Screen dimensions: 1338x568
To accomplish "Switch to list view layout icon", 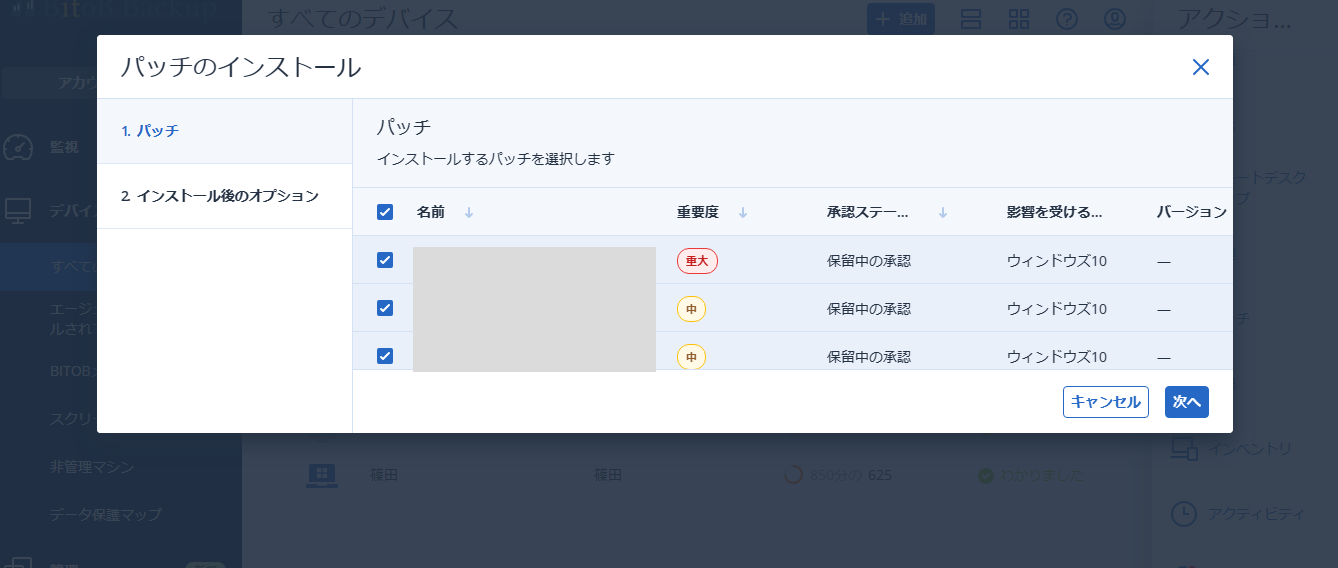I will pos(971,19).
